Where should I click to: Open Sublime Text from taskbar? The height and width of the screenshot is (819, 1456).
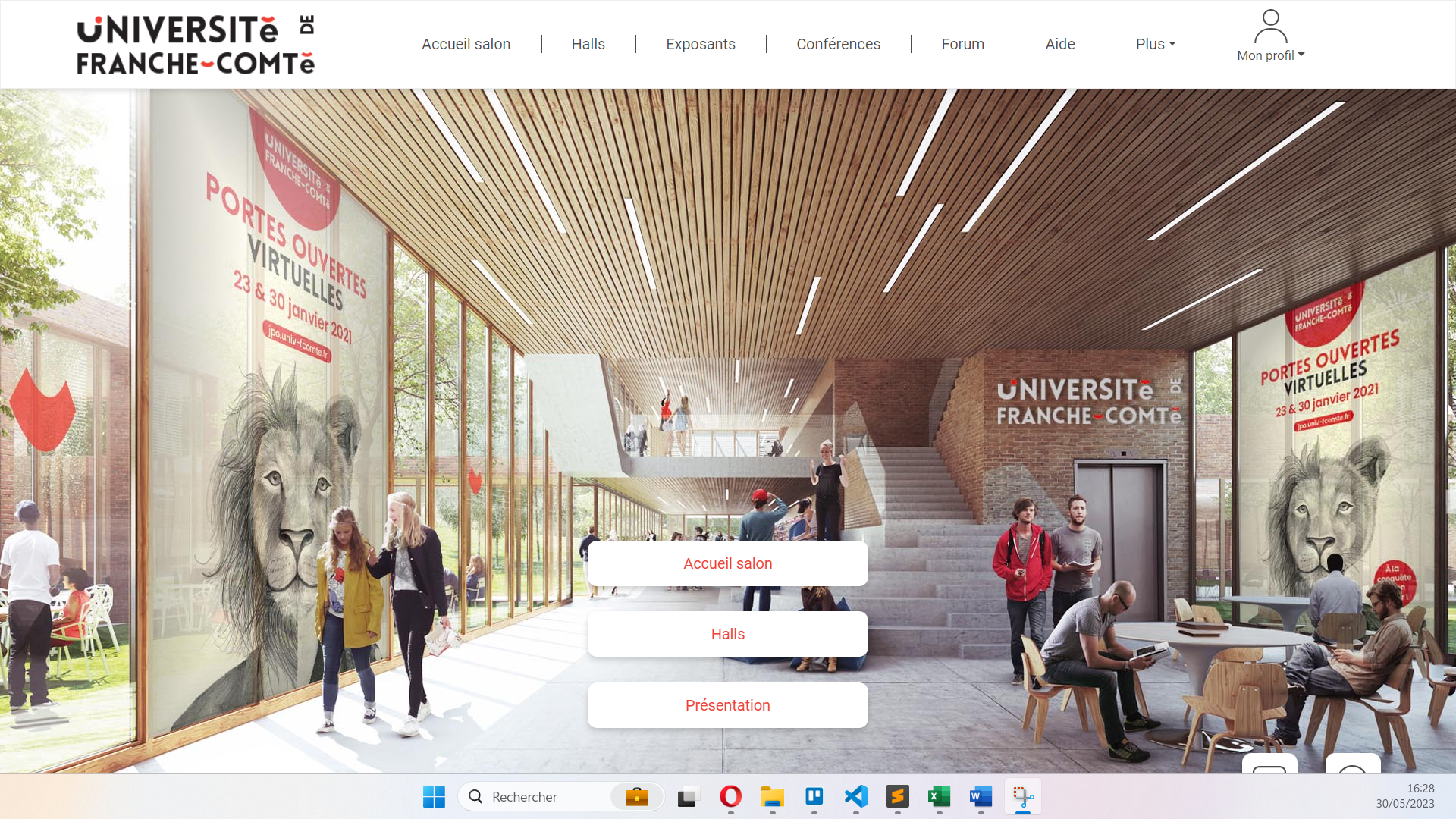(x=897, y=796)
